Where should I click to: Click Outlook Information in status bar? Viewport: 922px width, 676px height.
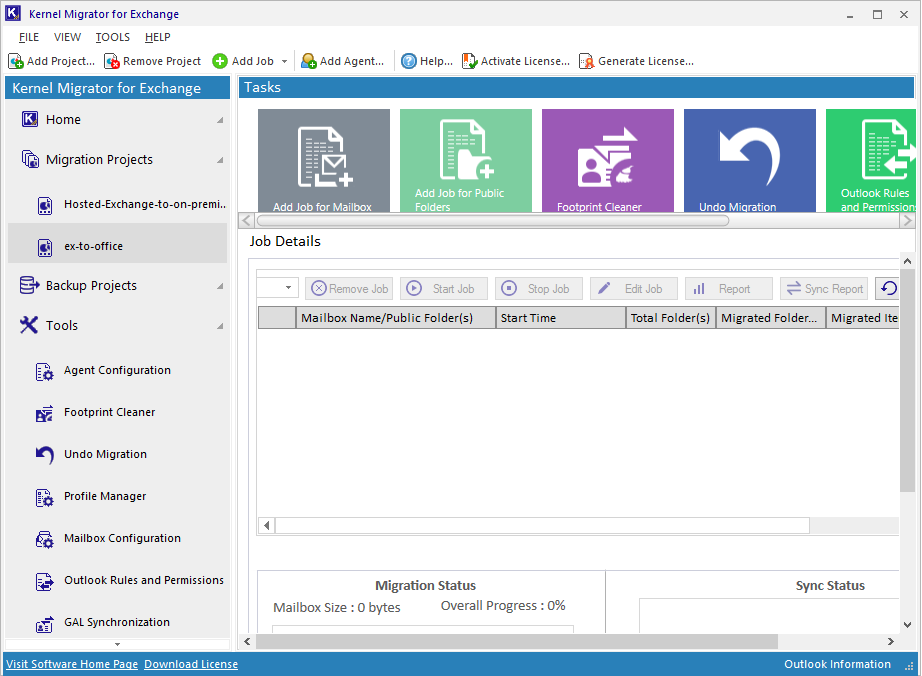point(837,664)
